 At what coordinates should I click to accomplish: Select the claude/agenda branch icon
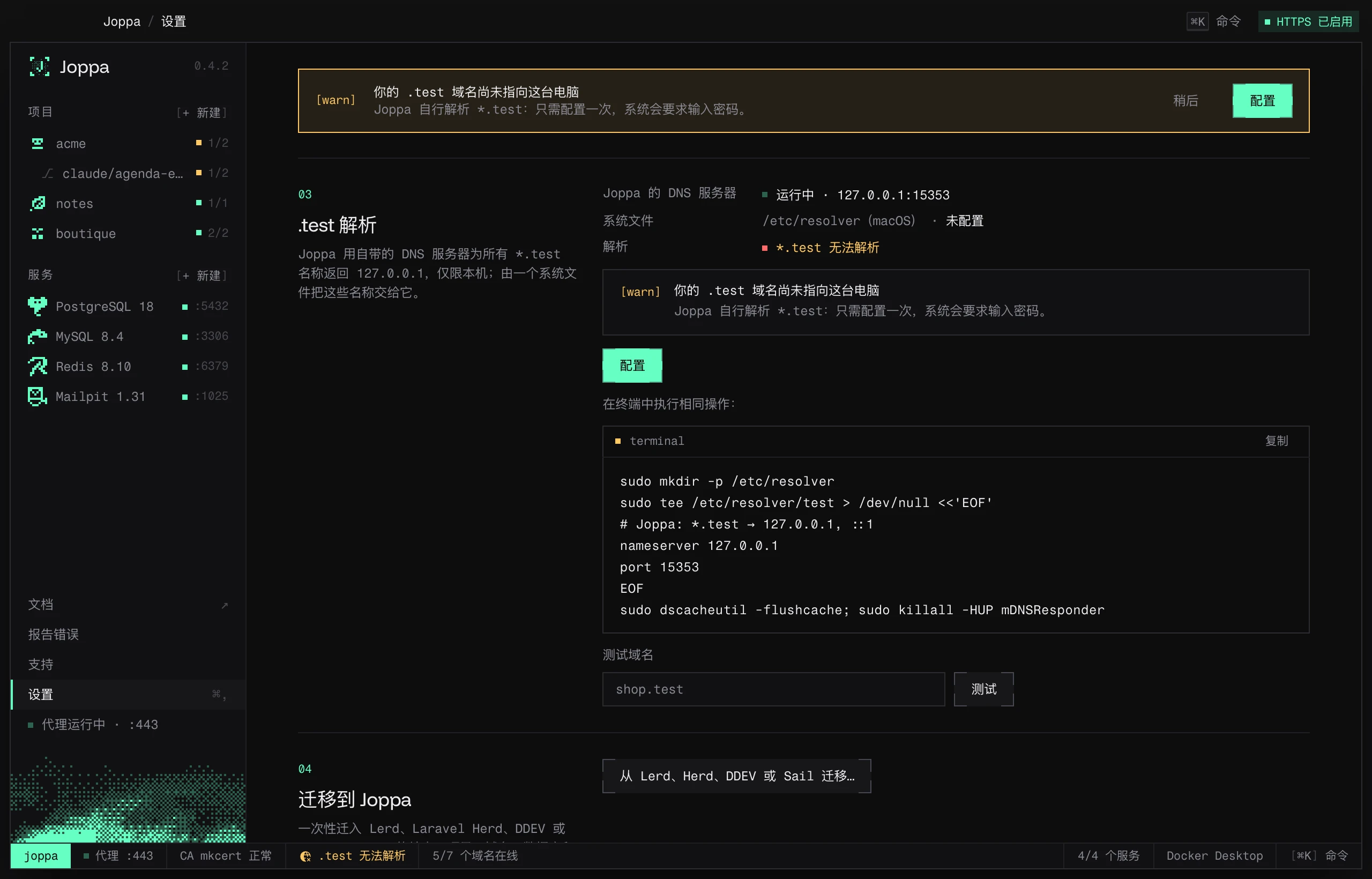[48, 174]
